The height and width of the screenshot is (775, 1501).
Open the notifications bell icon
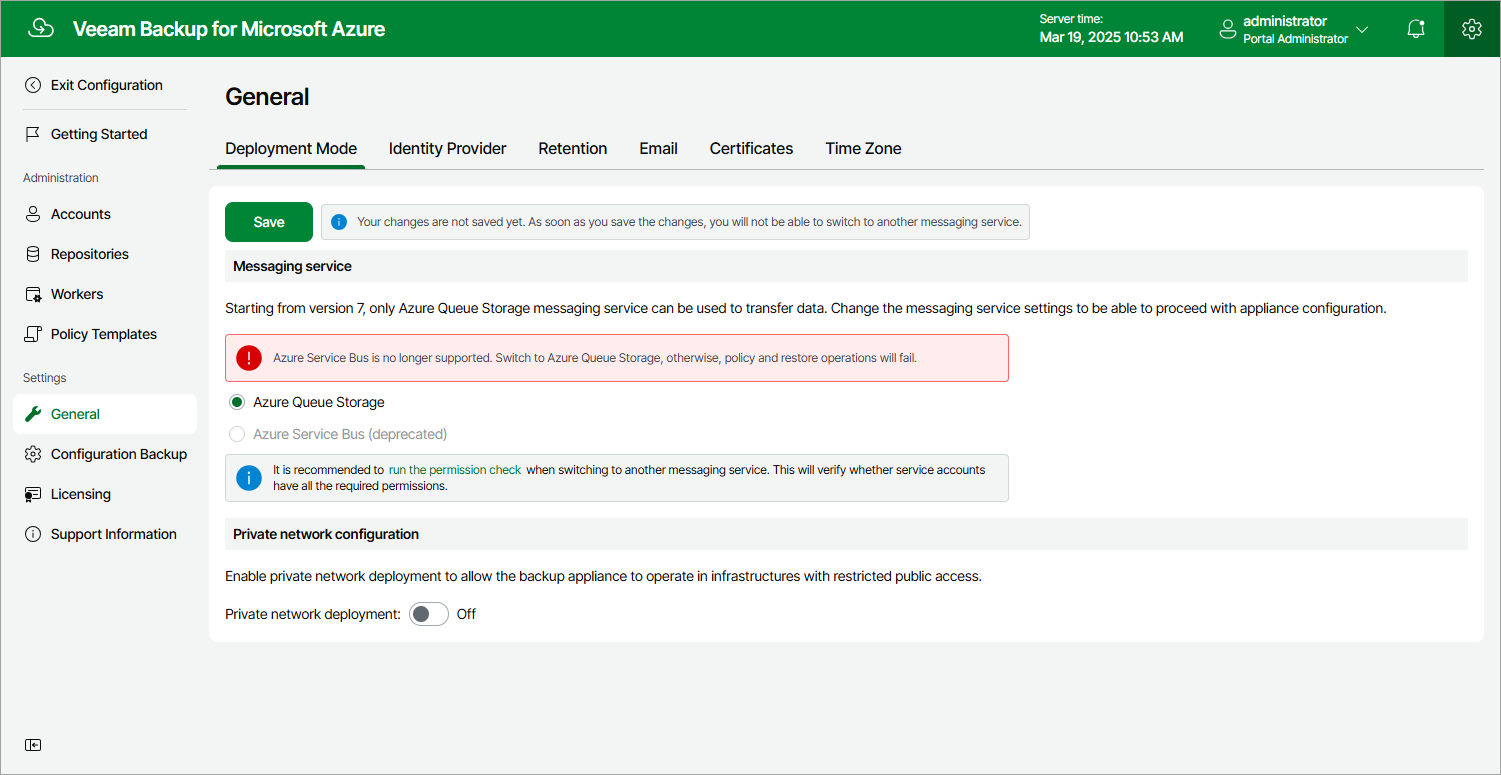(x=1415, y=29)
